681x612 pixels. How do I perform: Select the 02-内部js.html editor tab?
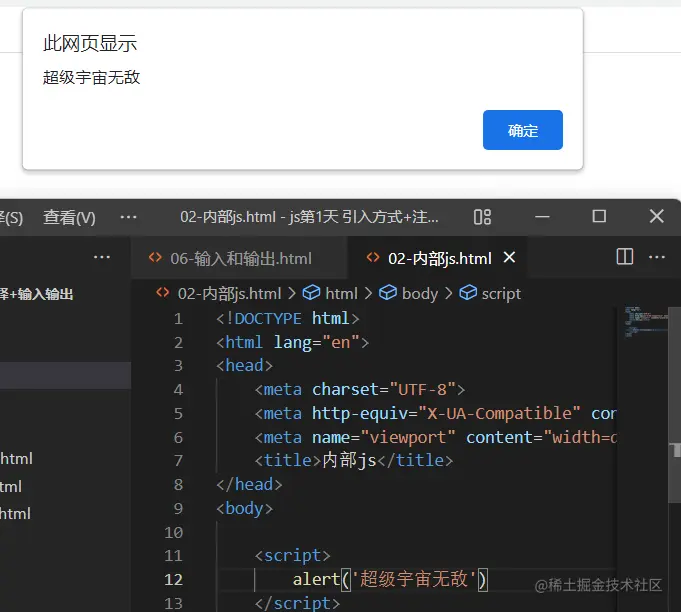coord(437,258)
